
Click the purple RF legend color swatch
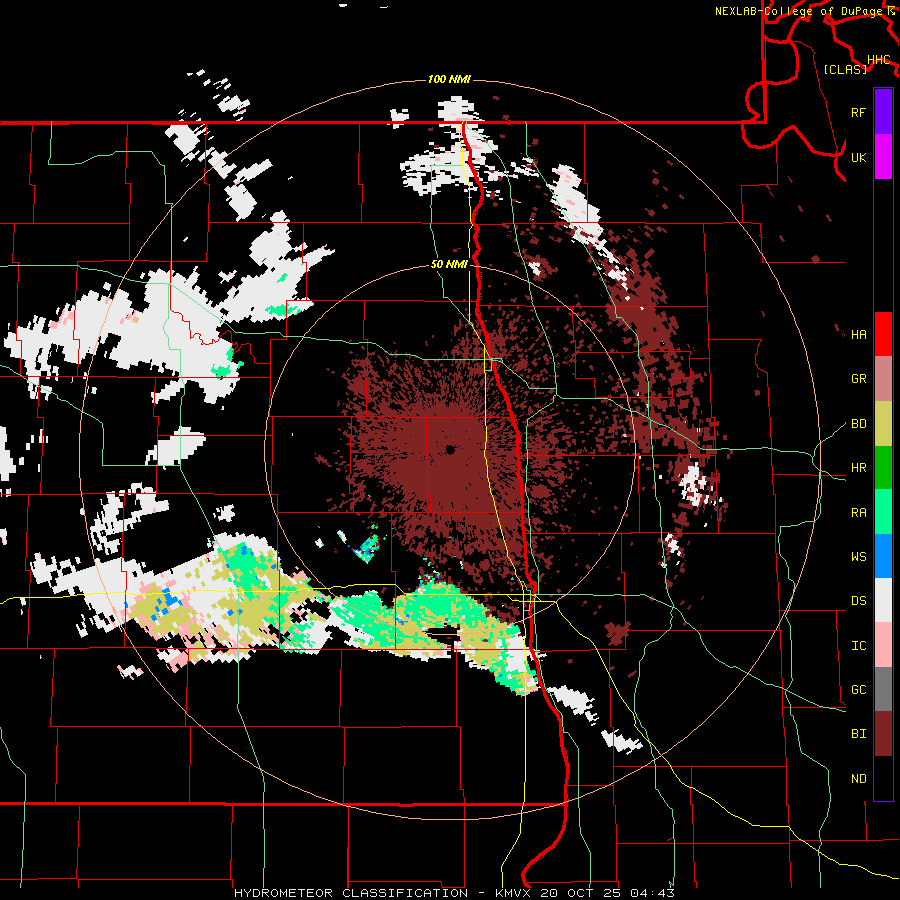[883, 112]
